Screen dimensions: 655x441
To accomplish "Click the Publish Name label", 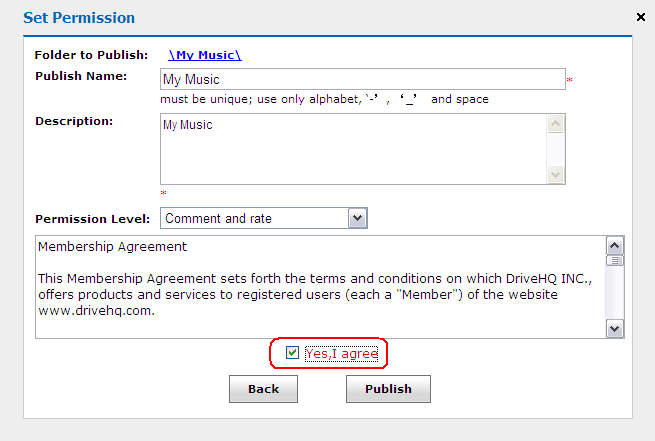I will 81,76.
